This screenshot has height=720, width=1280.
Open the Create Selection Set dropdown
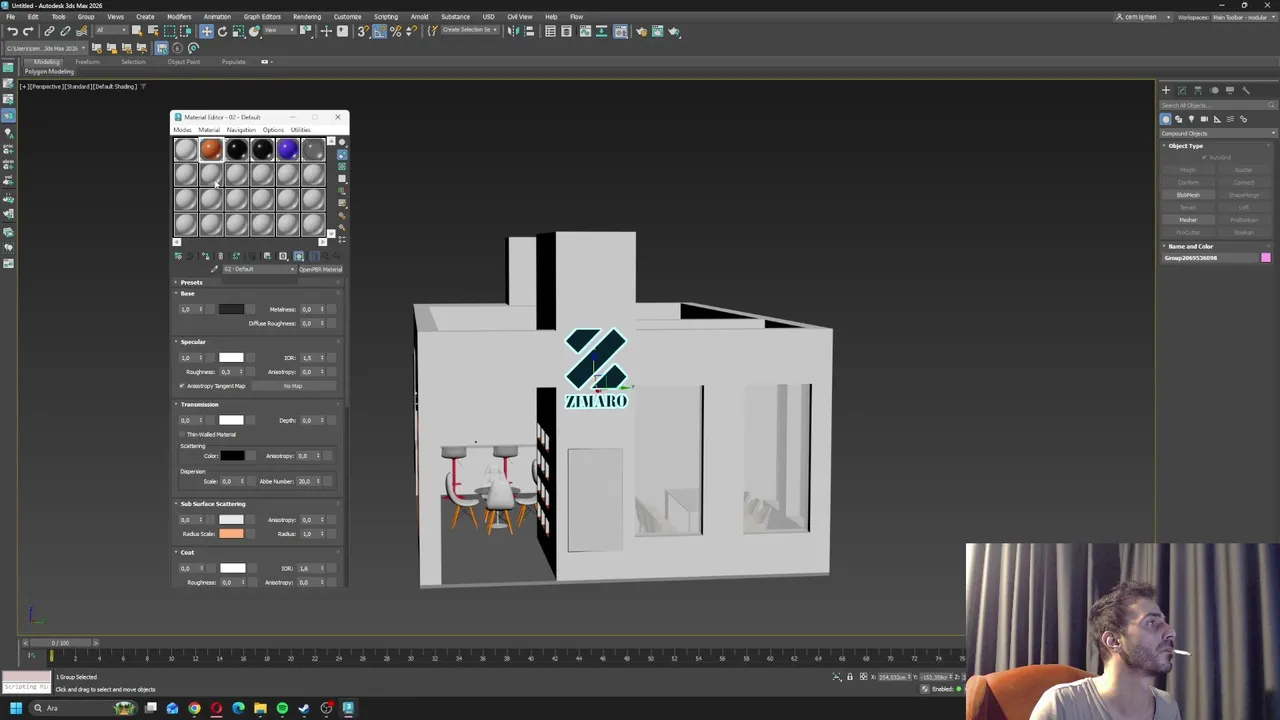click(x=469, y=31)
